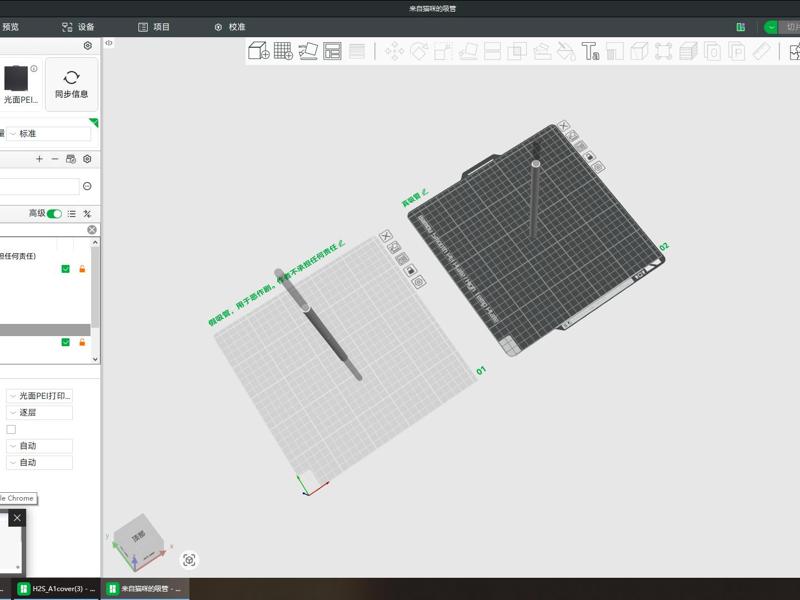800x600 pixels.
Task: Open the second 自动 dropdown
Action: click(39, 463)
